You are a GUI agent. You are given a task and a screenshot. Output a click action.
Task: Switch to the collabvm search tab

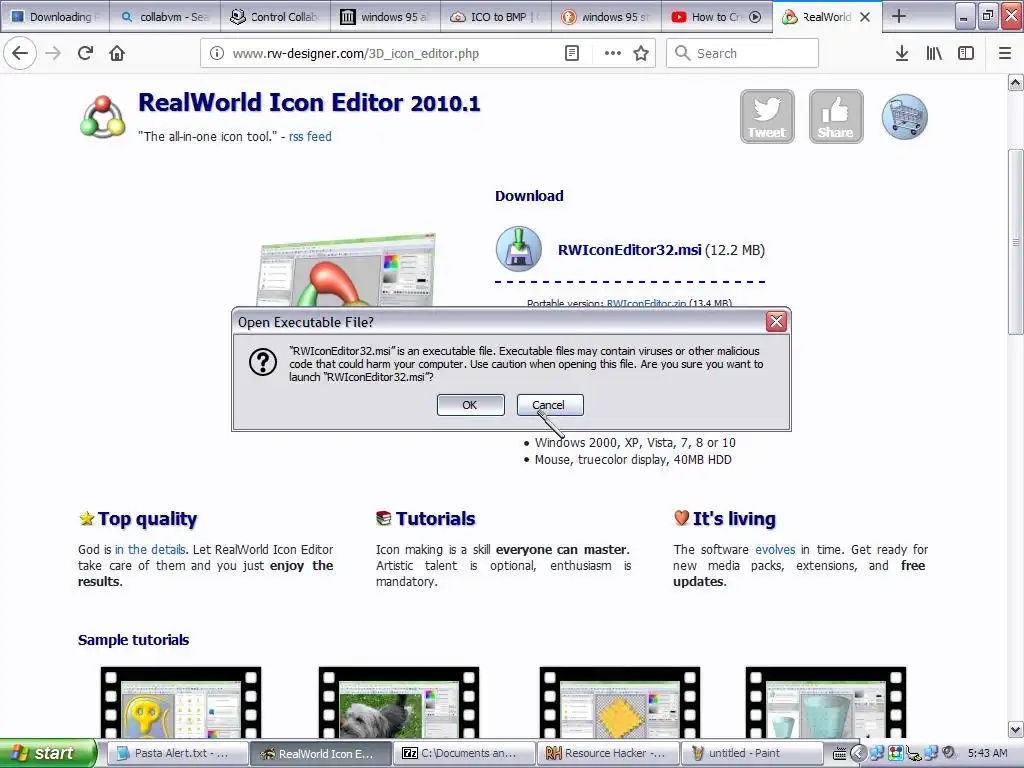point(165,17)
